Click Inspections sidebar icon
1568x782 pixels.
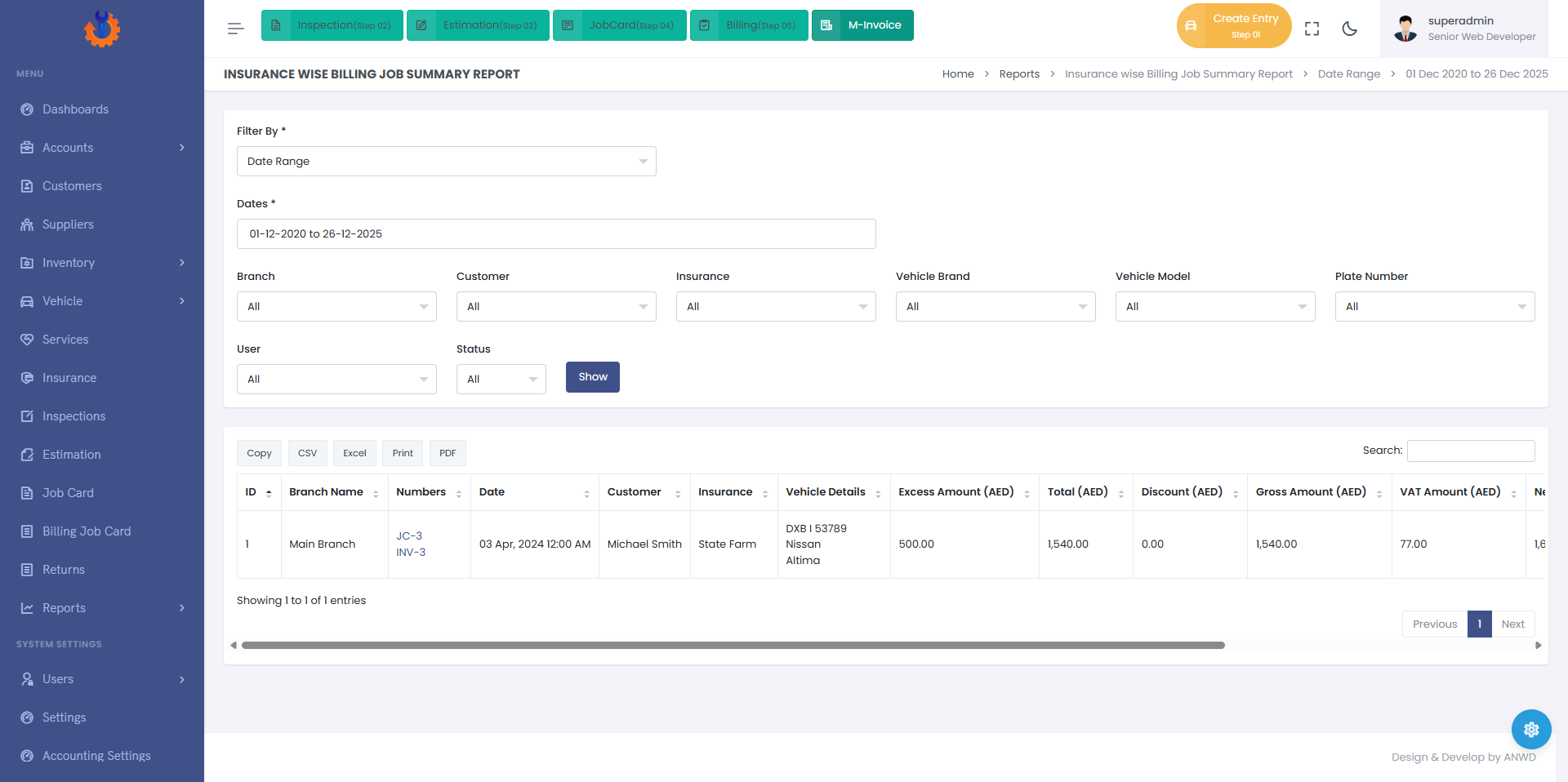(x=27, y=416)
